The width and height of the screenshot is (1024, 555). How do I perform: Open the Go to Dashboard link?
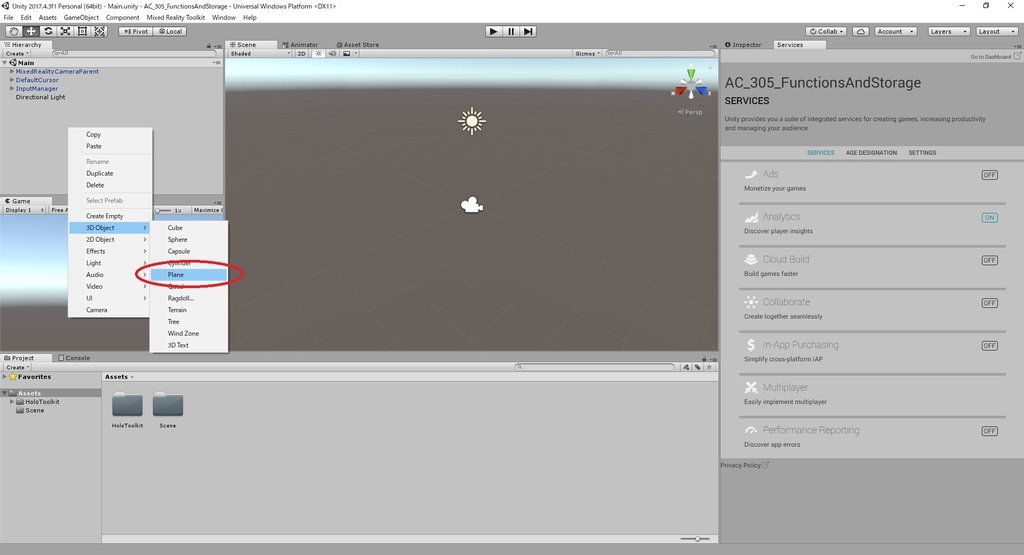click(x=995, y=57)
